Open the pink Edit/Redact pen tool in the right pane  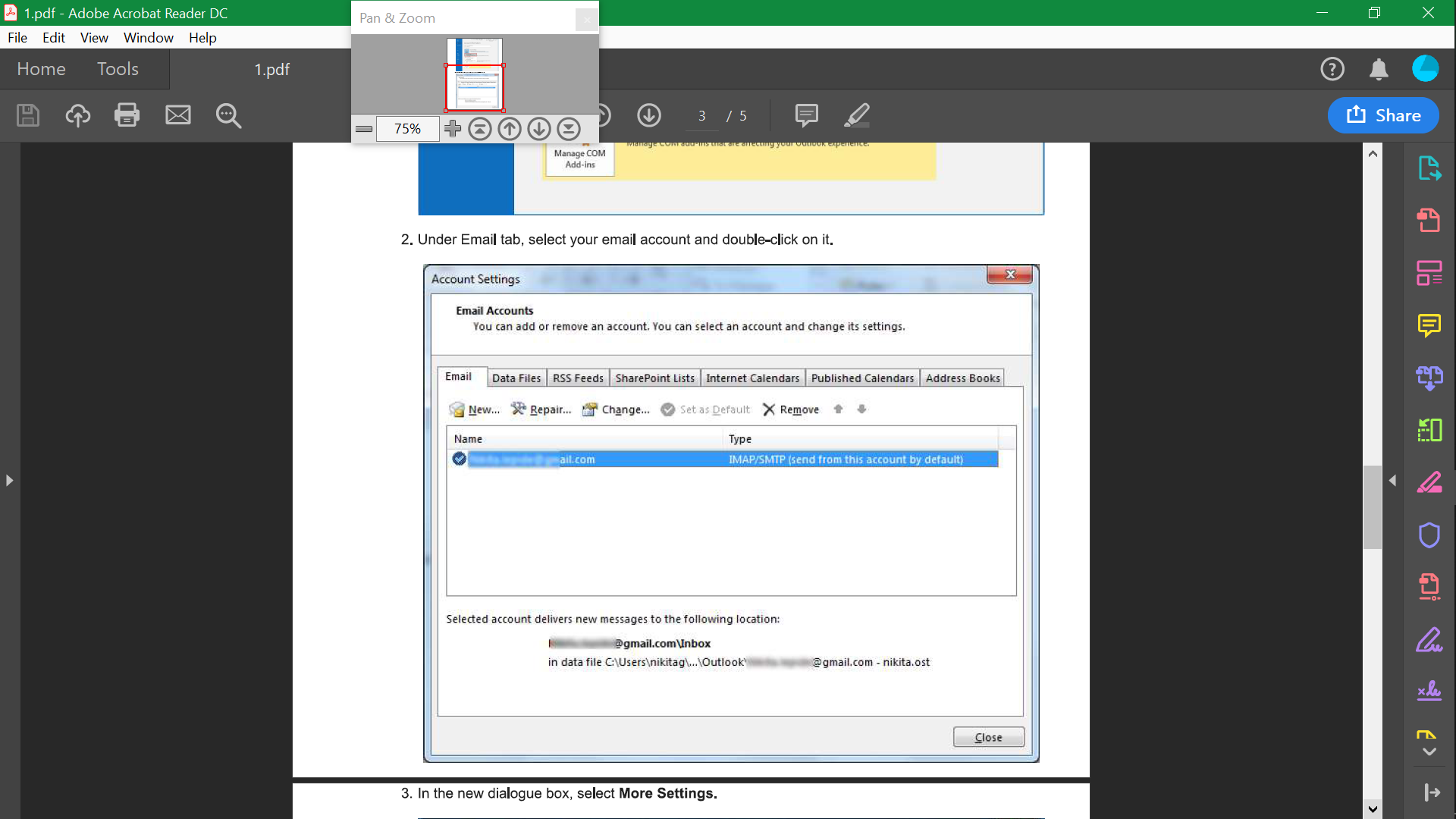1429,482
